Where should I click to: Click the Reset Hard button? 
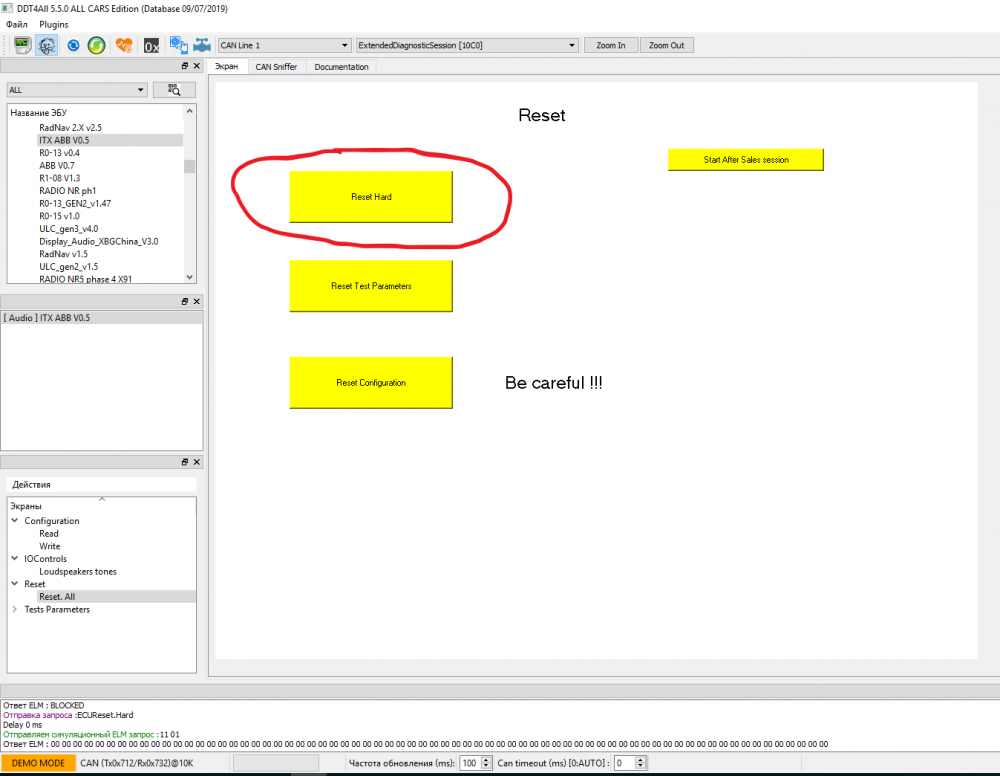coord(371,196)
